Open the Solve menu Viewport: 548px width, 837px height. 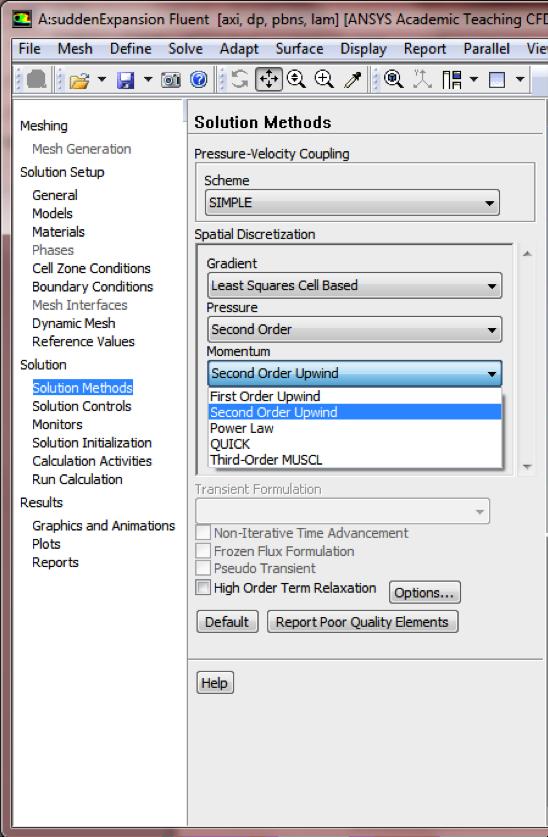click(185, 49)
